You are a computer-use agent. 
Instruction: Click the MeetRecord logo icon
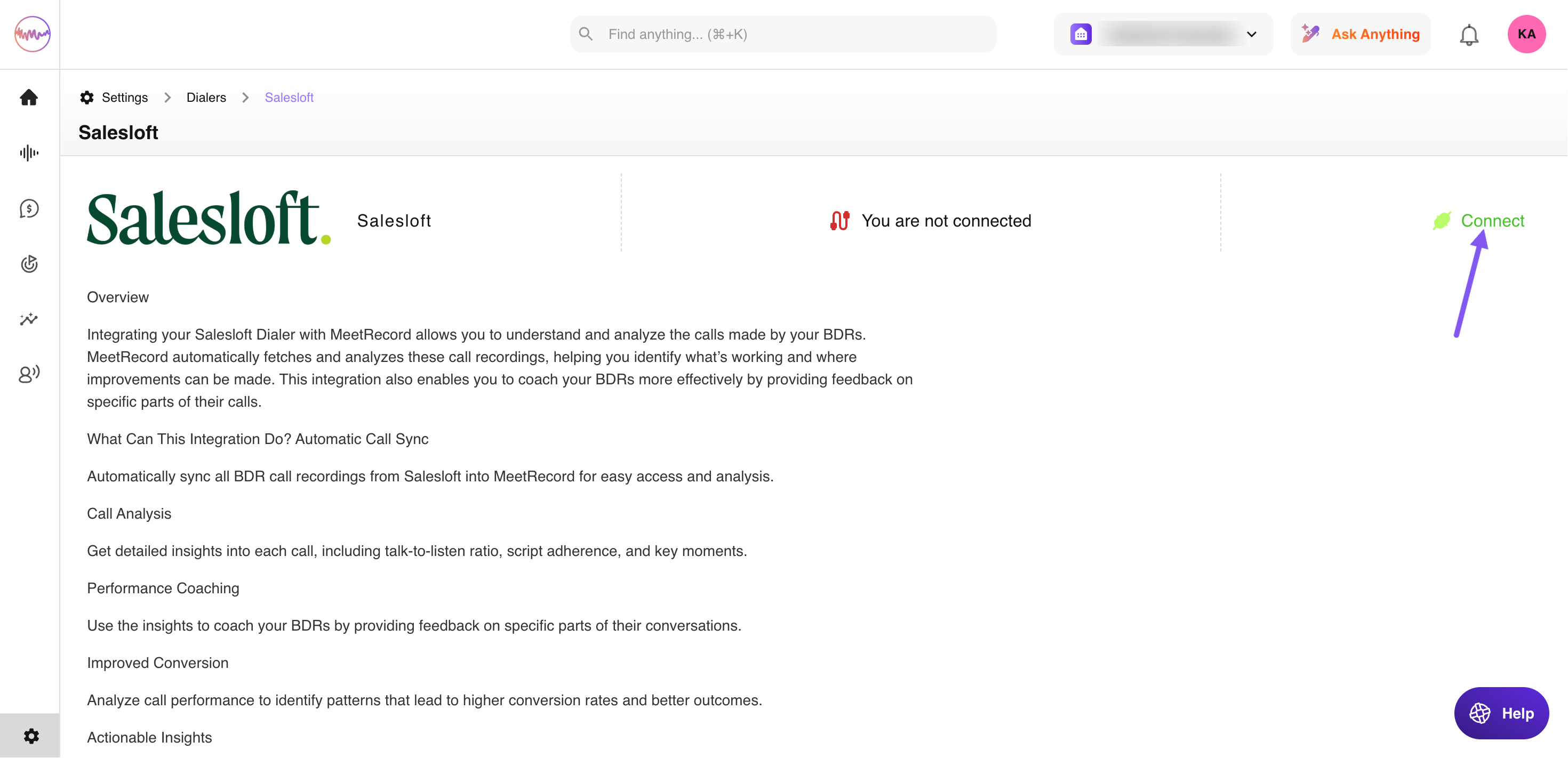point(31,34)
